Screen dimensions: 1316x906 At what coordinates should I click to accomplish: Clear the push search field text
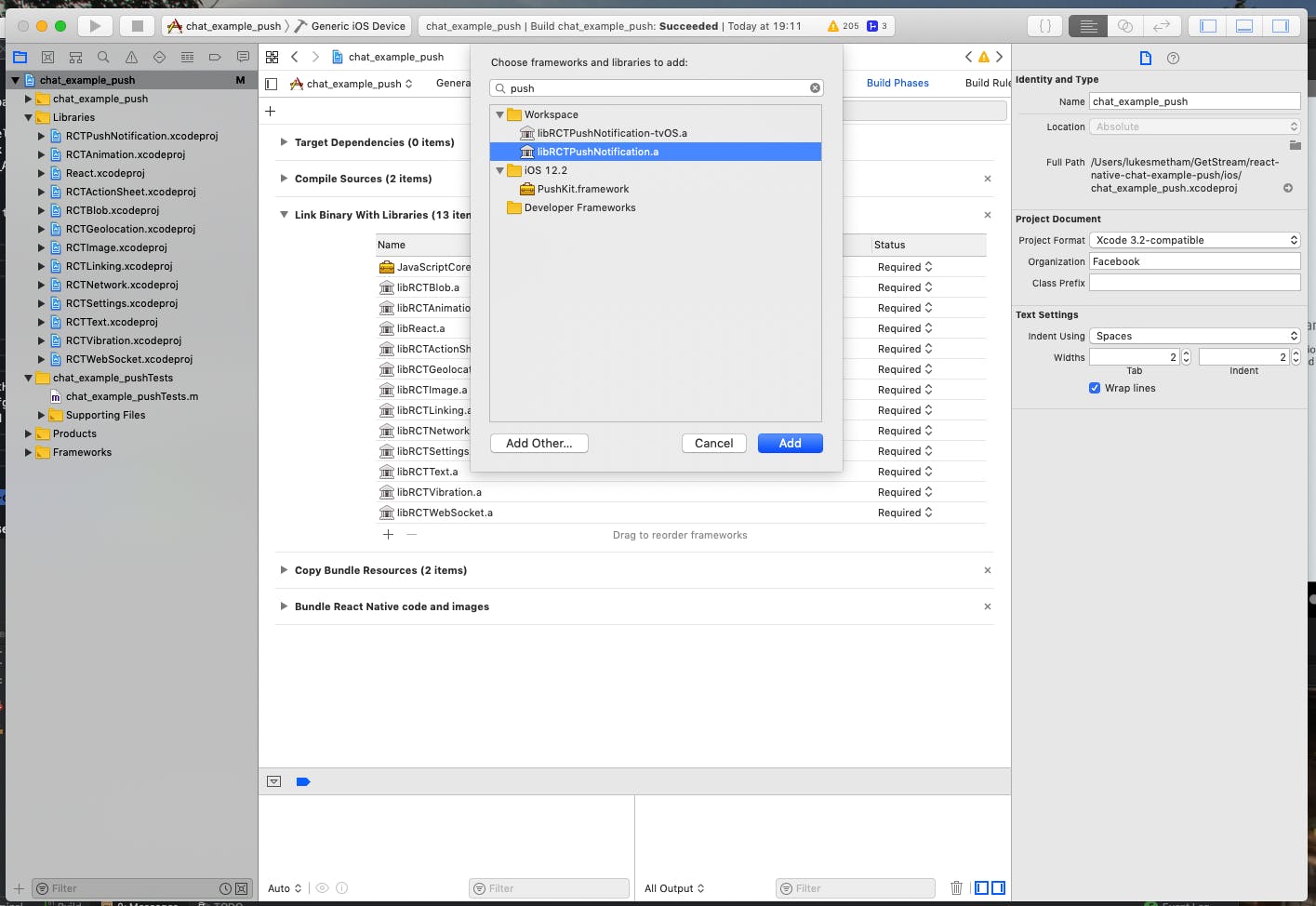pos(815,88)
